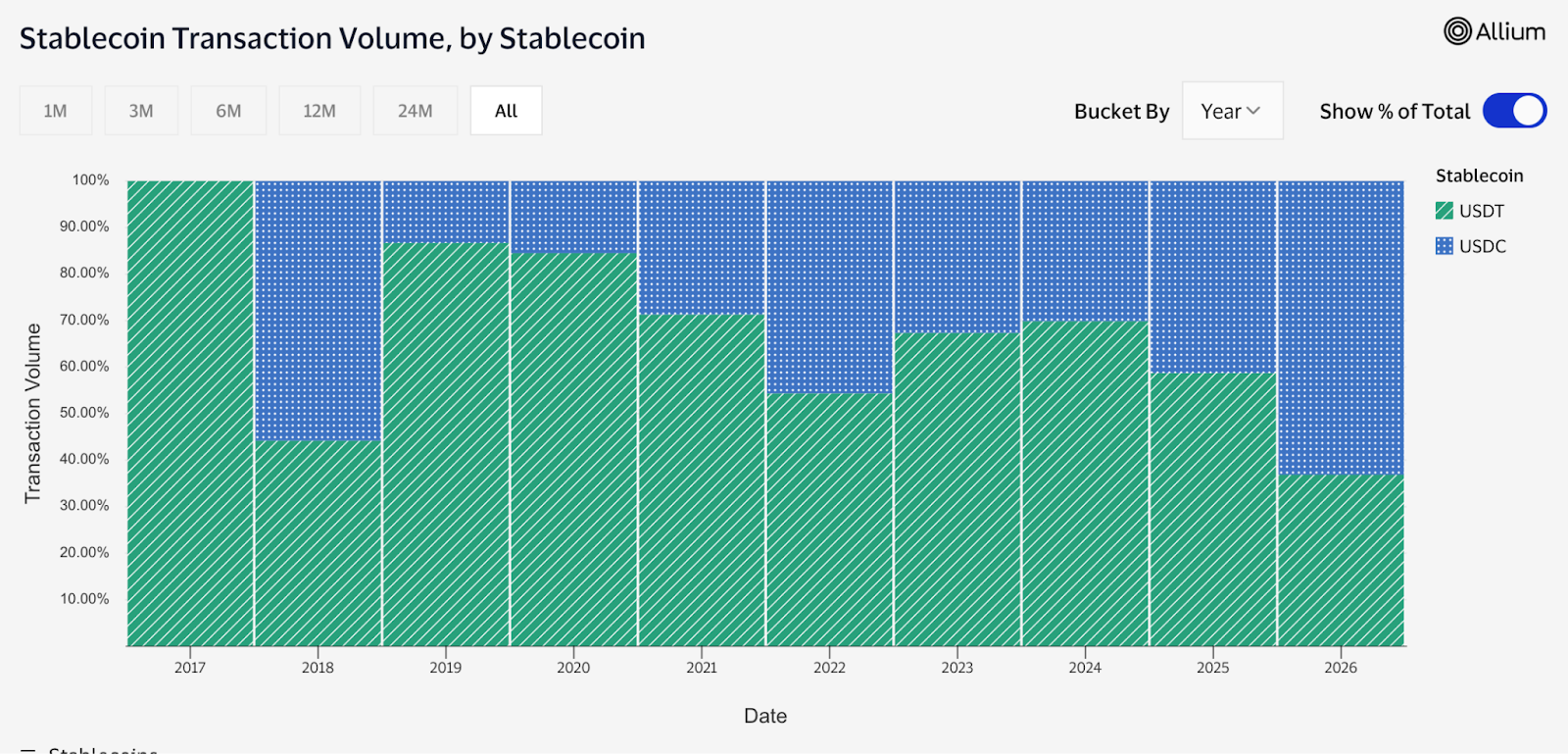Open the Bucket By Year dropdown
The width and height of the screenshot is (1568, 754).
click(1232, 111)
